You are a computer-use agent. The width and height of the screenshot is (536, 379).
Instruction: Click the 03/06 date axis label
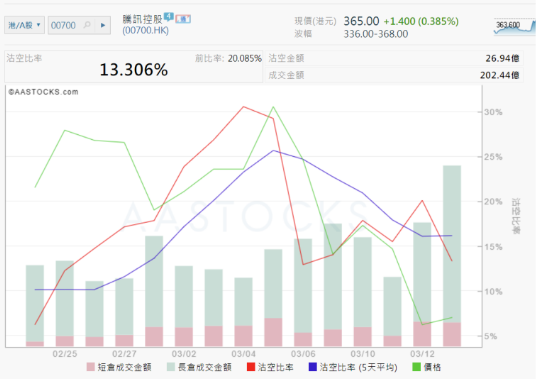303,354
